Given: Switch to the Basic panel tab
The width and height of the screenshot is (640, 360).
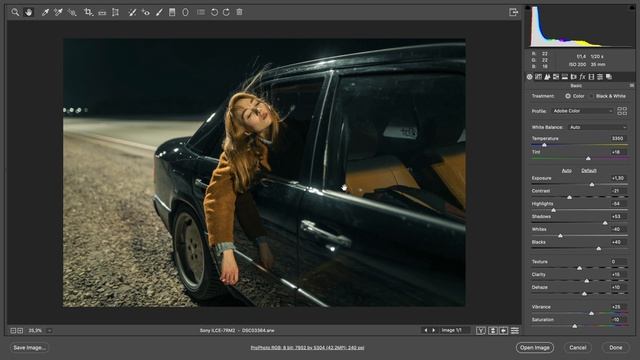Looking at the screenshot, I should (529, 77).
